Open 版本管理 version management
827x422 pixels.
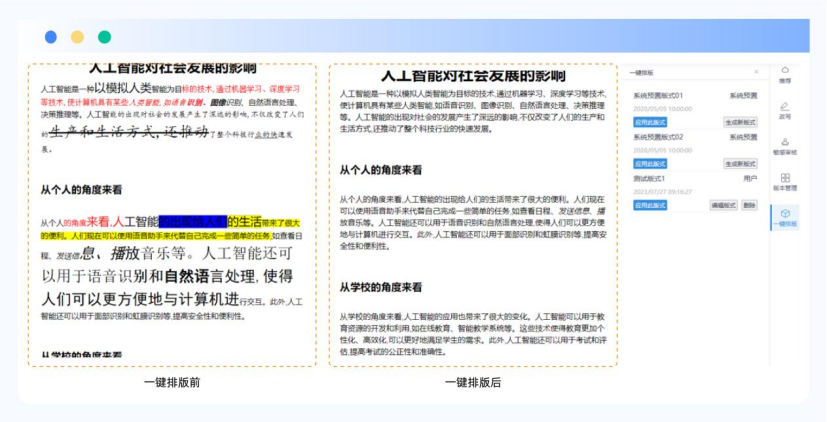click(785, 181)
